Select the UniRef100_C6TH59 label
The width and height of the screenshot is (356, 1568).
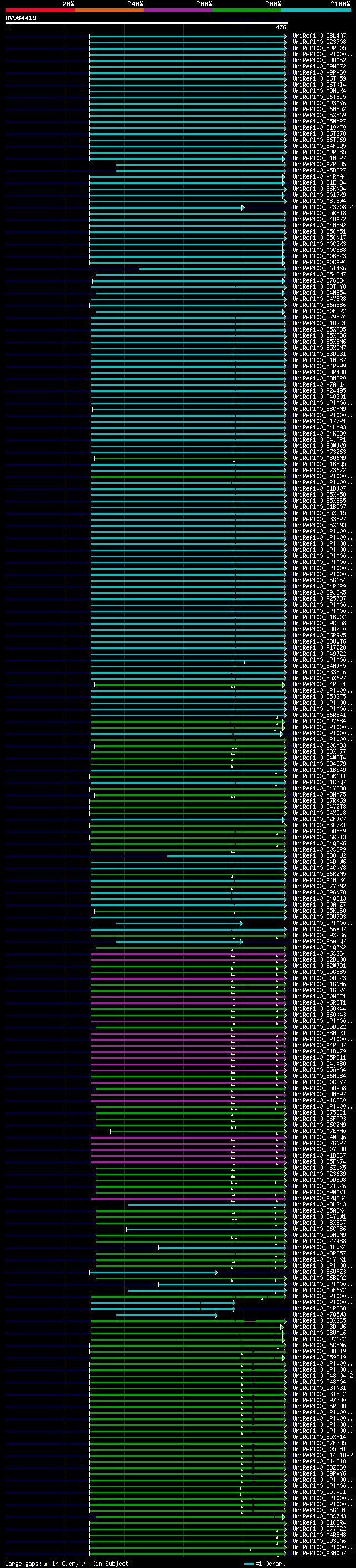[319, 78]
